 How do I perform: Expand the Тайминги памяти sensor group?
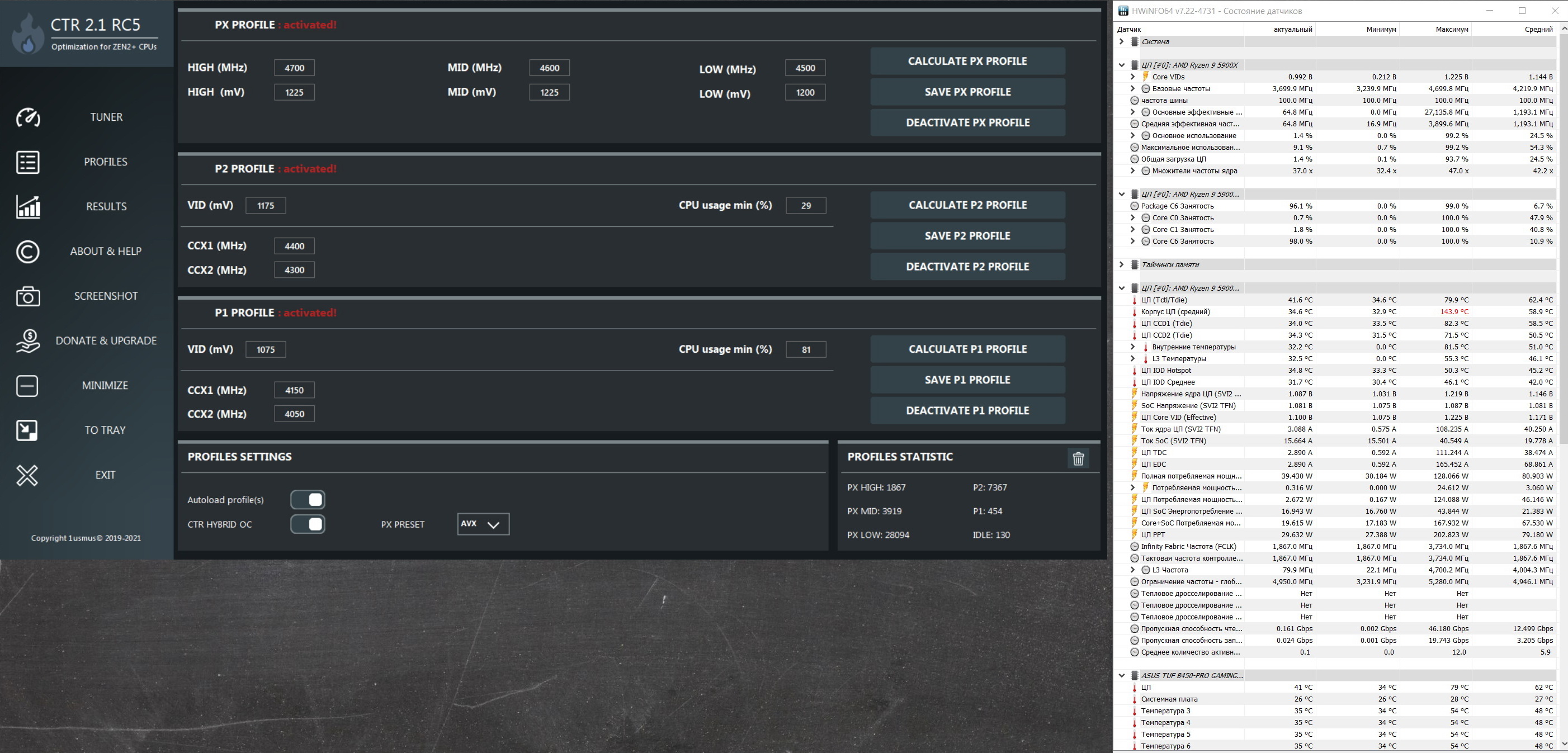(x=1121, y=264)
